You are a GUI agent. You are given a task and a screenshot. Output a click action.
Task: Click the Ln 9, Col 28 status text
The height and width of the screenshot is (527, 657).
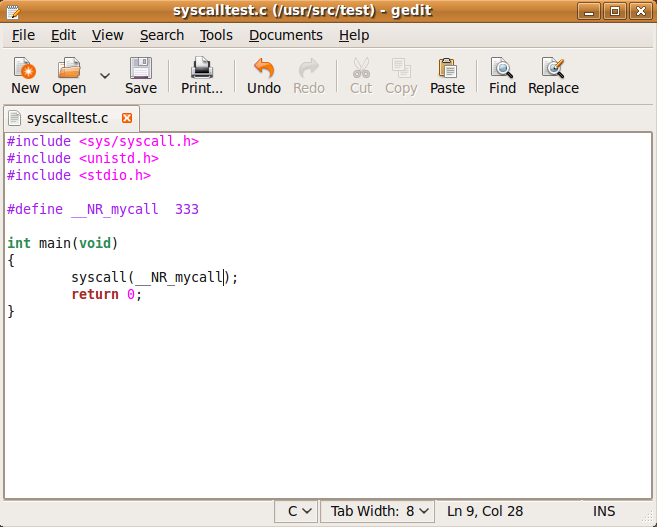pyautogui.click(x=485, y=512)
